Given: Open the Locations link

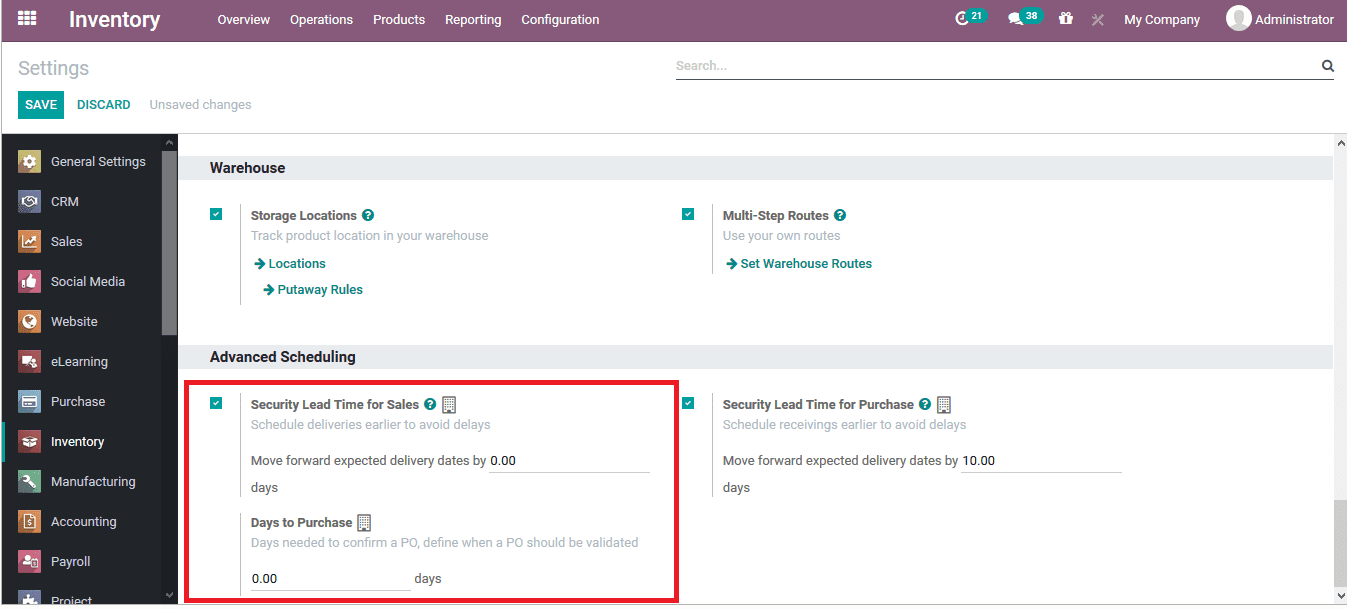Looking at the screenshot, I should [x=290, y=264].
